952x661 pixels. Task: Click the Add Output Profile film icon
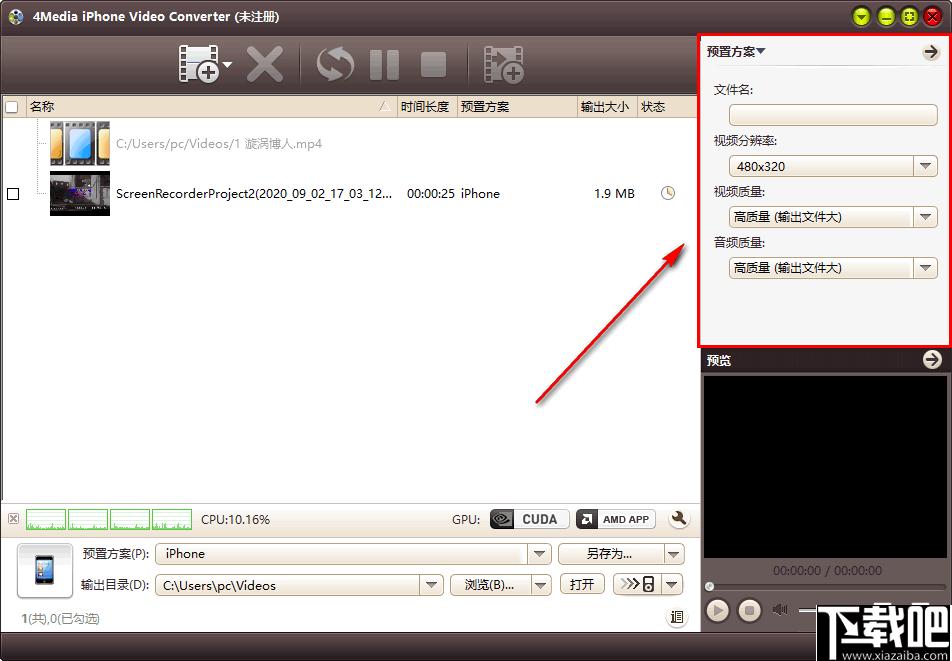[503, 63]
